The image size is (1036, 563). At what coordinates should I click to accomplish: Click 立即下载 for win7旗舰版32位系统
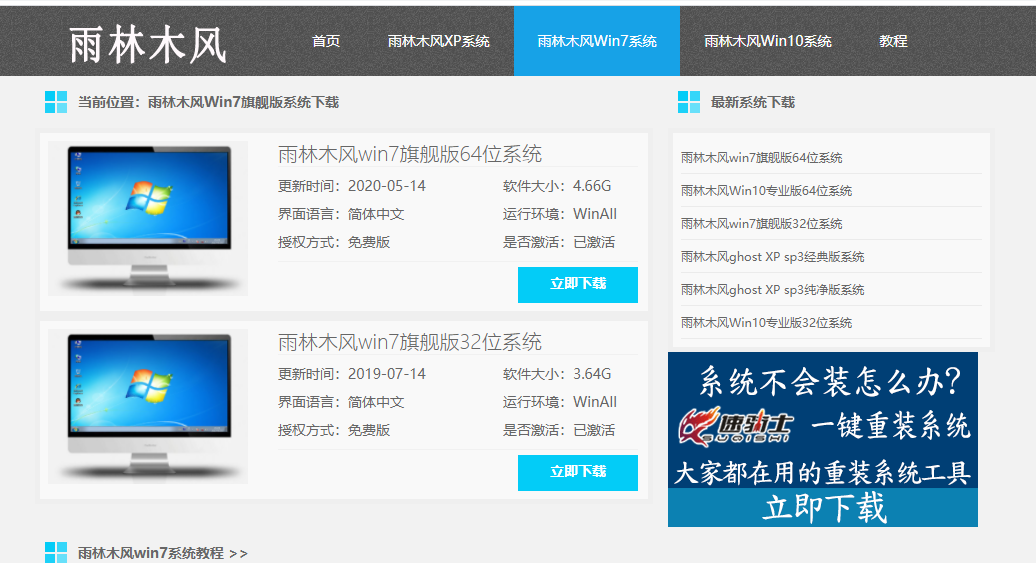click(x=577, y=472)
